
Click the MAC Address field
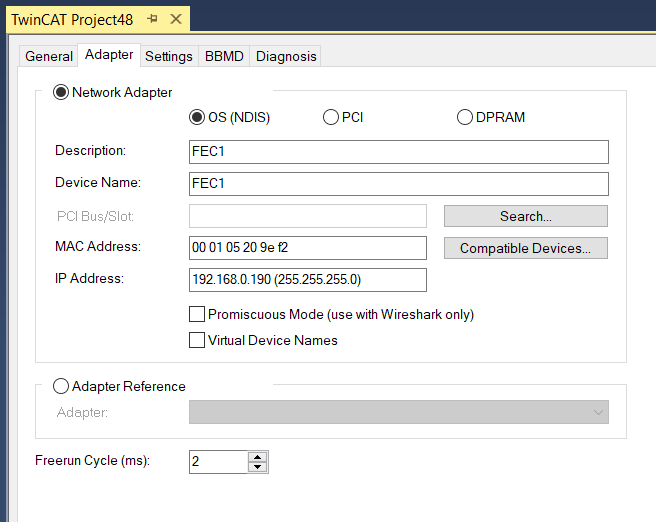[x=308, y=248]
